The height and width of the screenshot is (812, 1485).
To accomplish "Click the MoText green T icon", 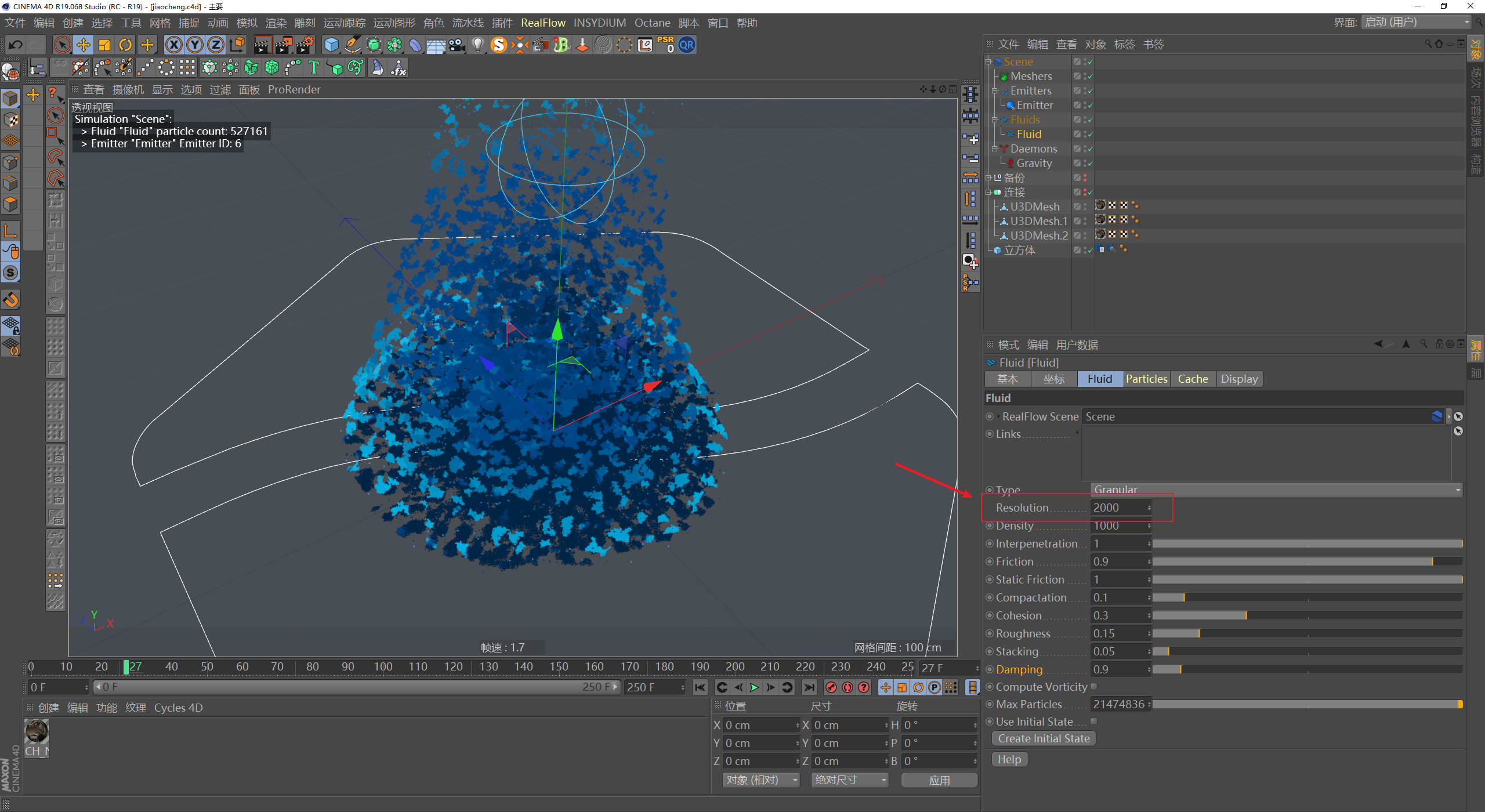I will tap(314, 68).
